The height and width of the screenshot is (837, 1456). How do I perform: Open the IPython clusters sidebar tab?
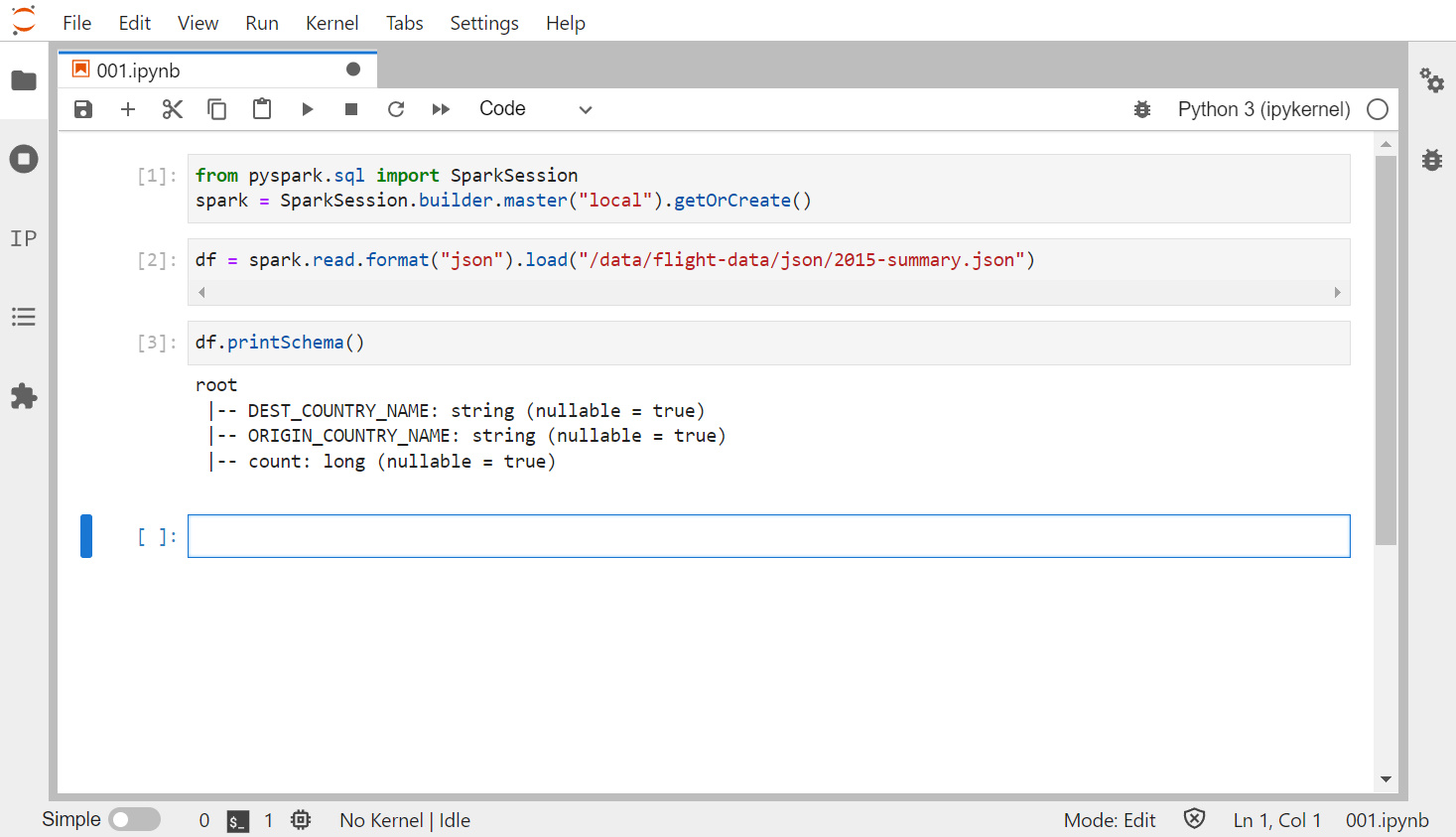(24, 238)
